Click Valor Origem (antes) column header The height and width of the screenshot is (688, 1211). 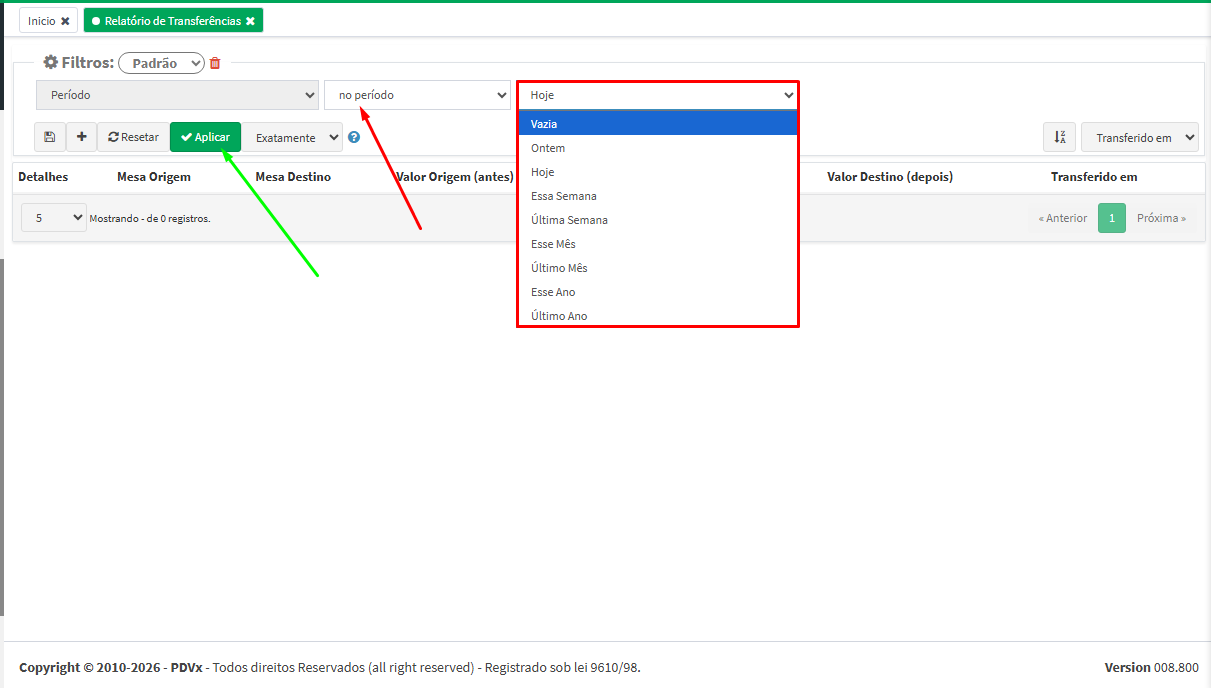pos(454,177)
